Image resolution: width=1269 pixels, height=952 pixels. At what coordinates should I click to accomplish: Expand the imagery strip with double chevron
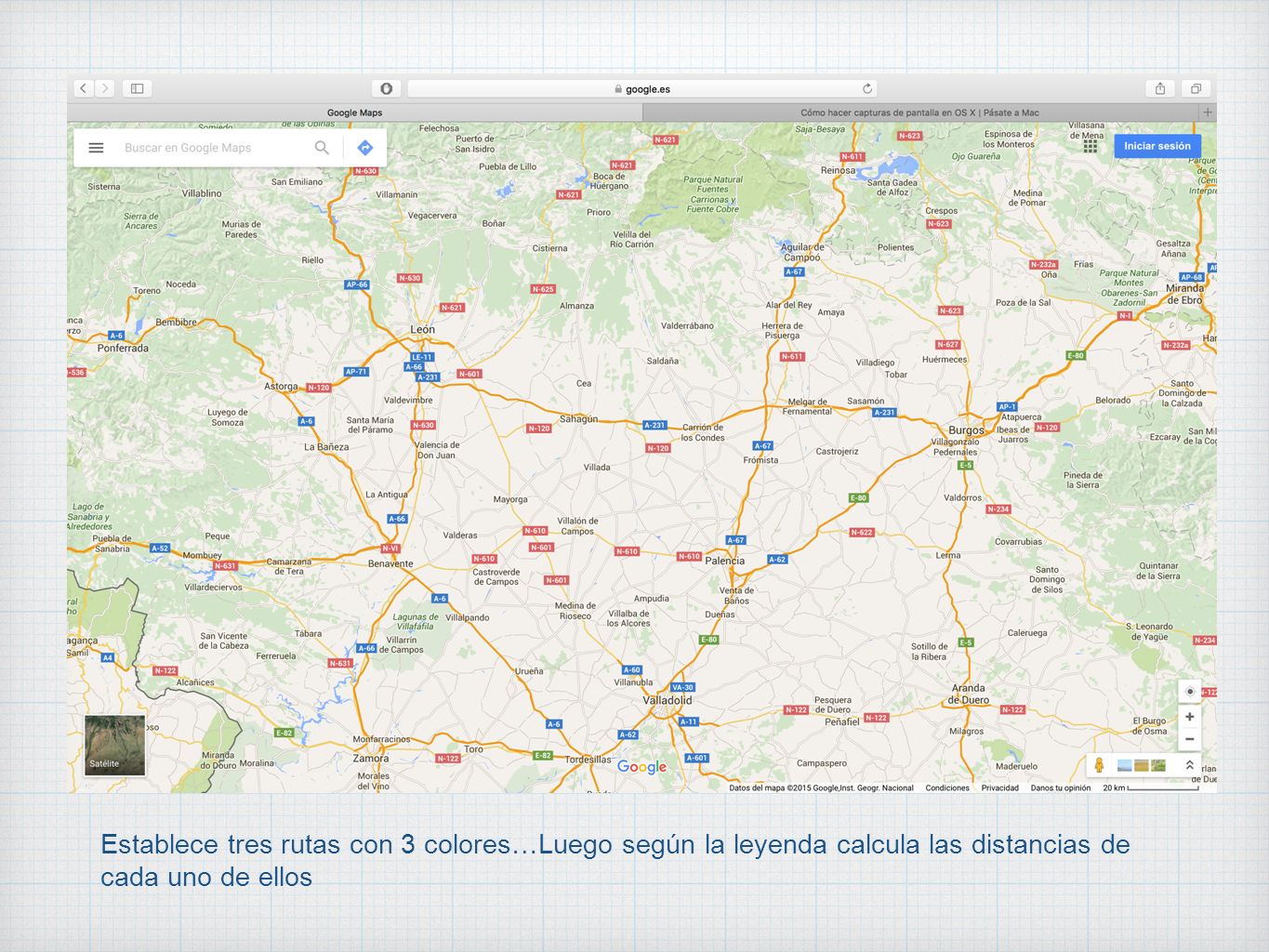click(x=1189, y=765)
